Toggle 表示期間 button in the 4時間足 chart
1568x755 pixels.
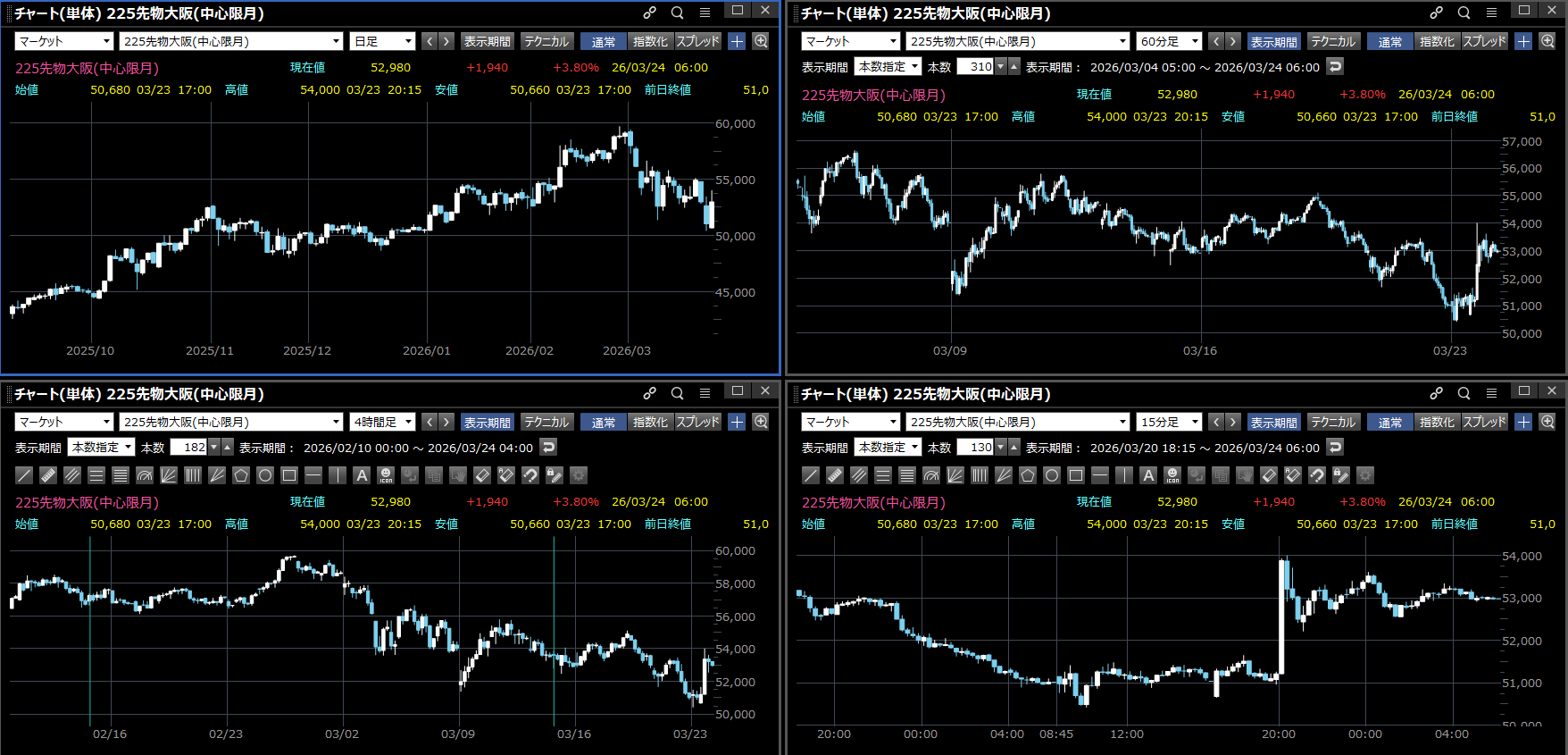coord(487,422)
